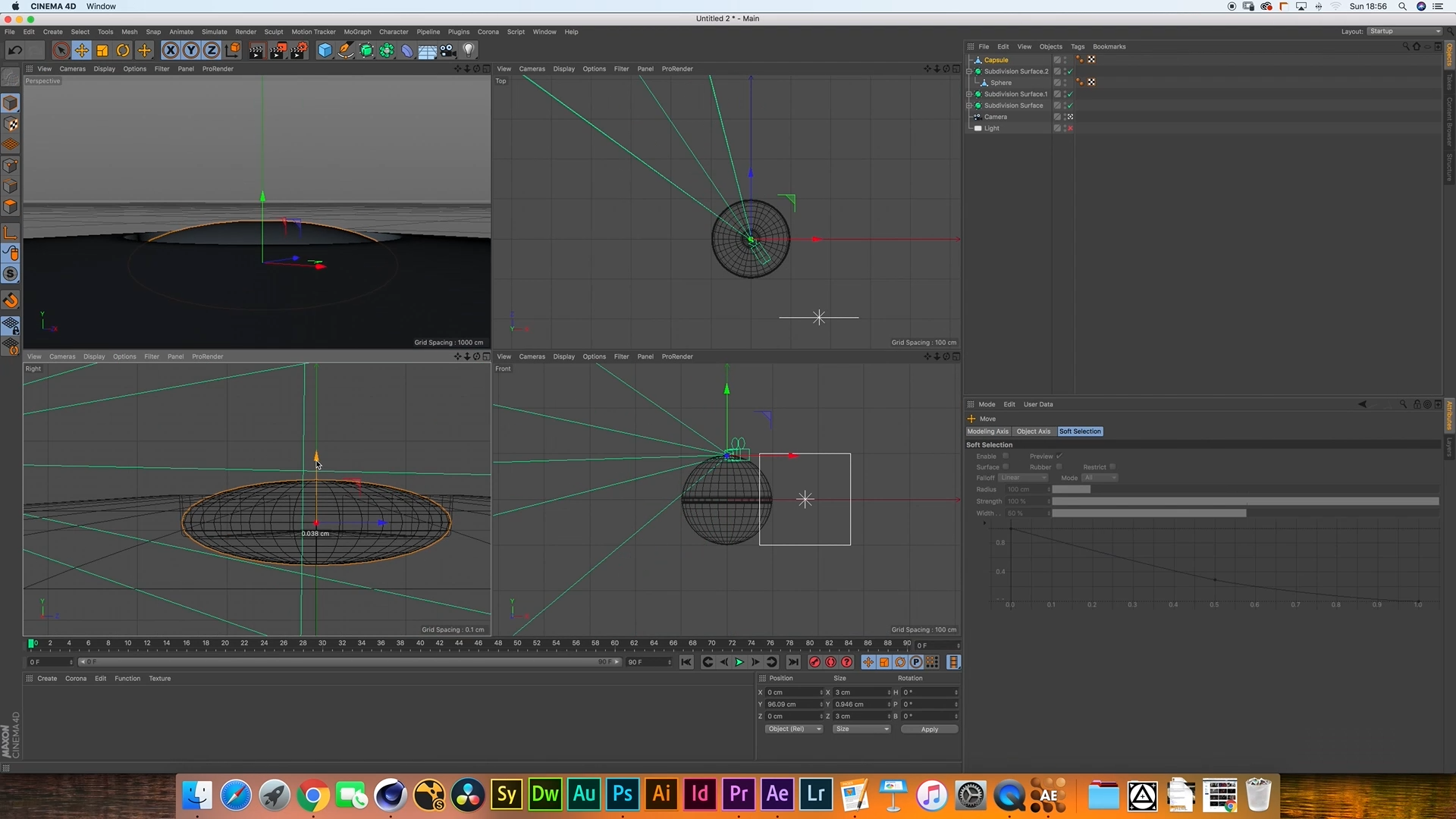The height and width of the screenshot is (819, 1456).
Task: Open the Object (Rel) coordinate dropdown
Action: [x=793, y=729]
